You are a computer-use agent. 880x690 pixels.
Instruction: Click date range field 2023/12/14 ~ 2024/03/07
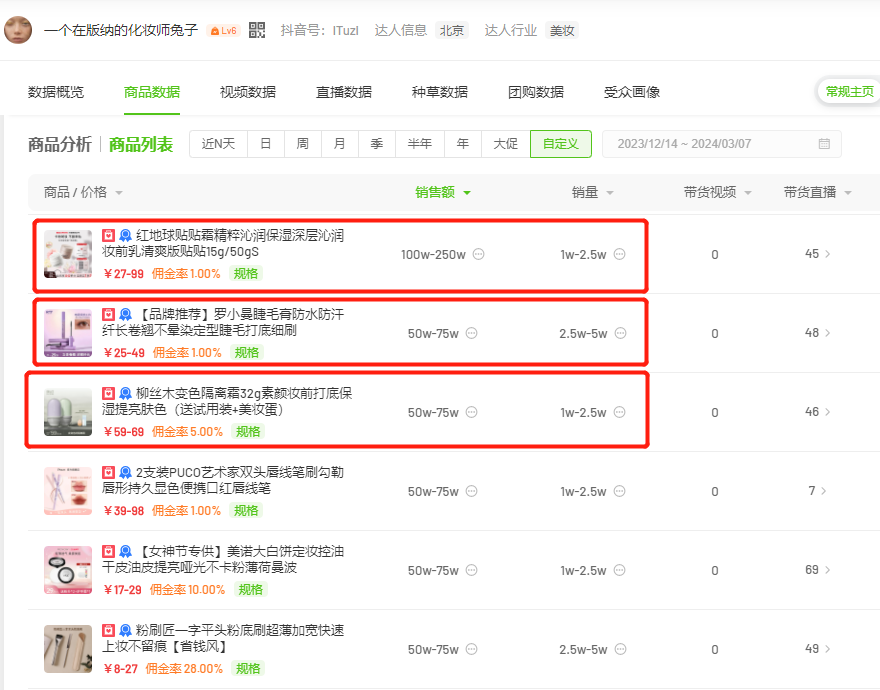pyautogui.click(x=722, y=144)
